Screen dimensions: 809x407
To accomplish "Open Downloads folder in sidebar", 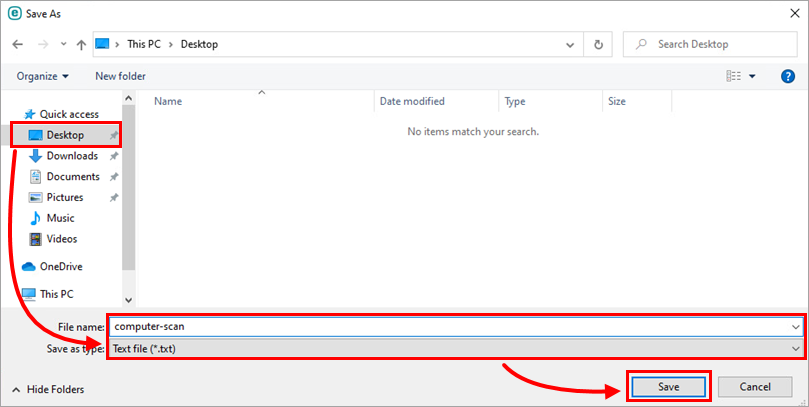I will [72, 156].
